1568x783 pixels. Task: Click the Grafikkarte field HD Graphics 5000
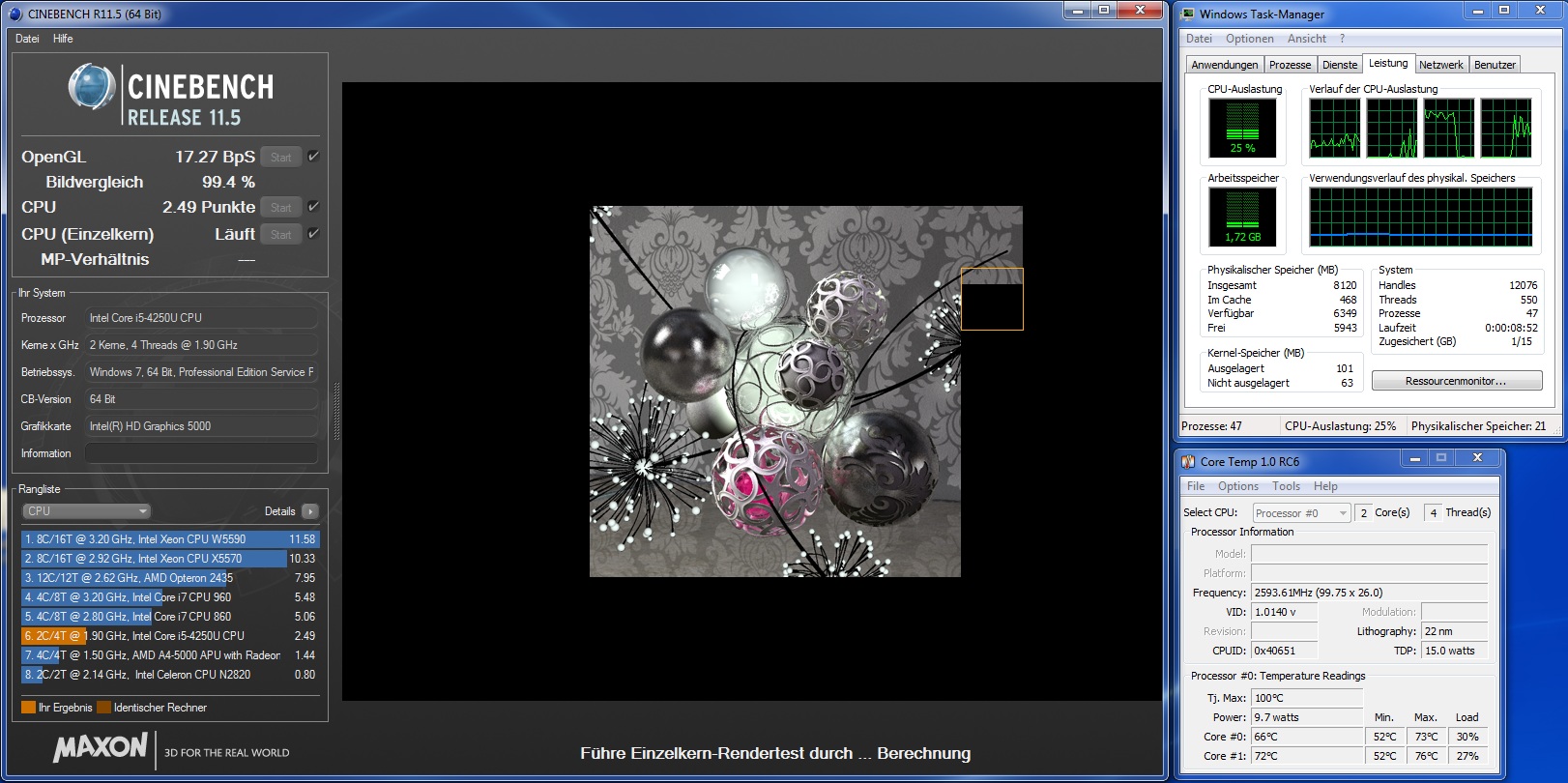click(x=201, y=426)
